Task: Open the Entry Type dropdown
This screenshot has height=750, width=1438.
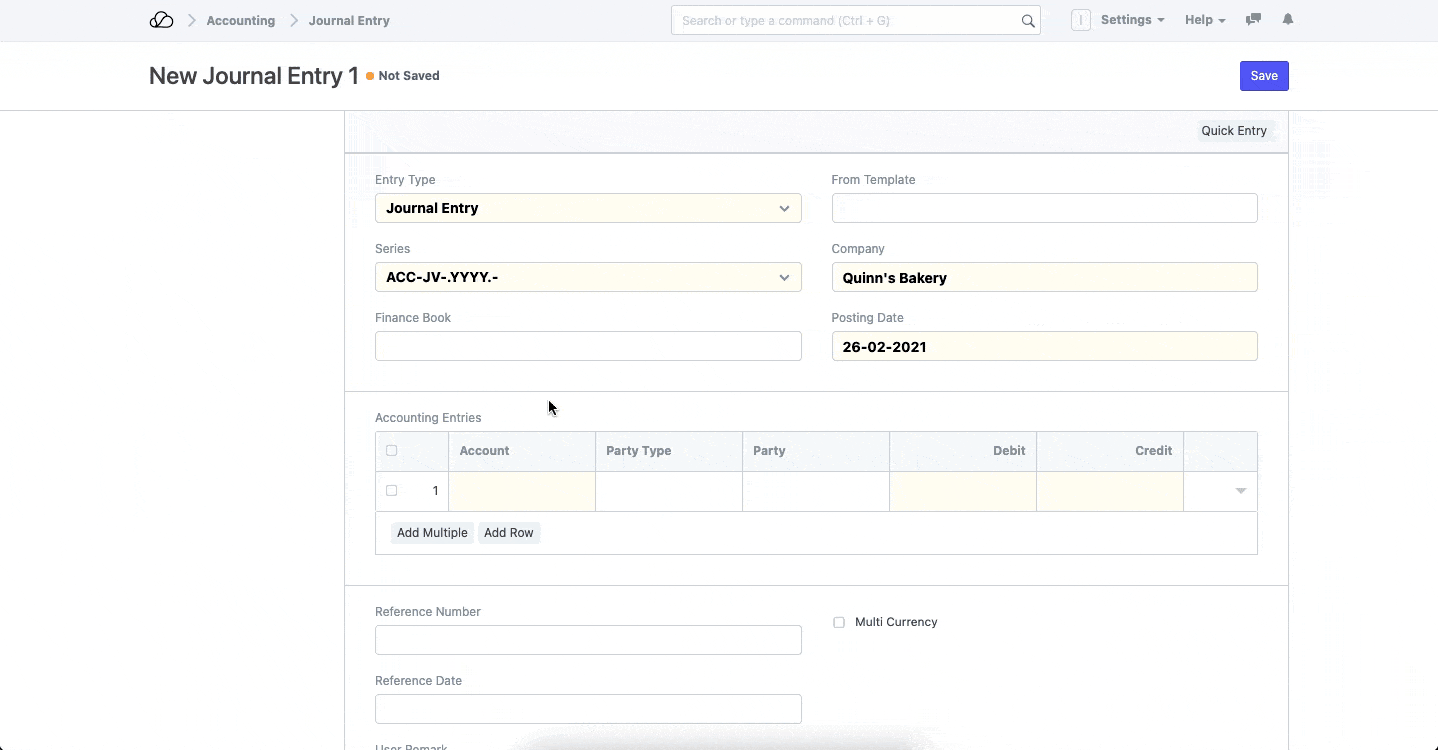Action: coord(588,208)
